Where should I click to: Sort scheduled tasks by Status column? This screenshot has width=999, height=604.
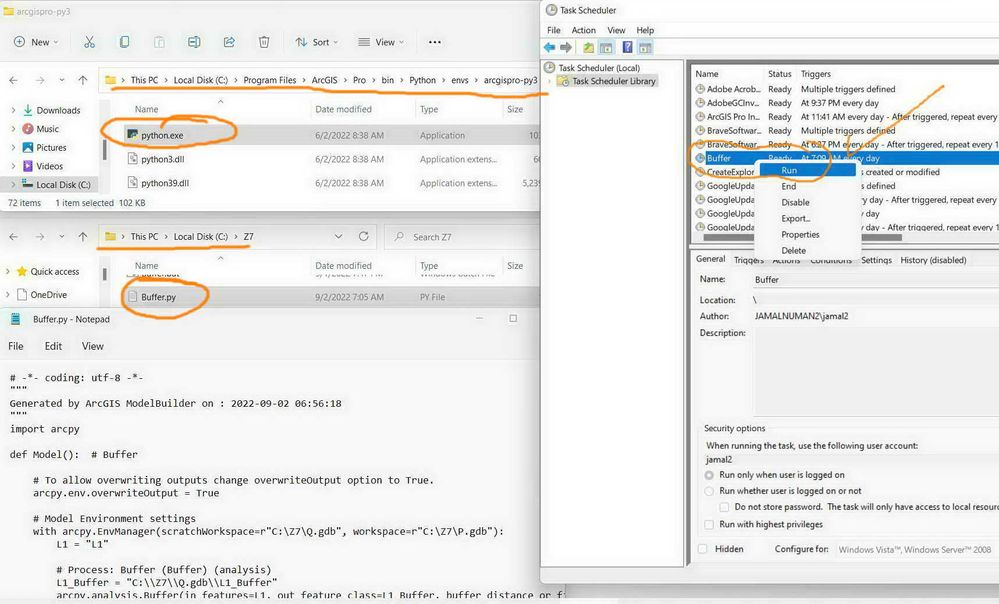(x=779, y=74)
